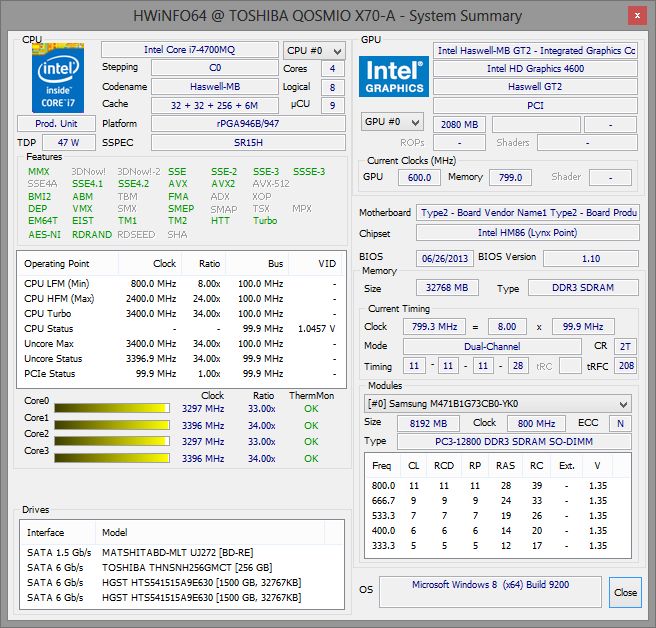Click the BIOS Version field 1.10
Viewport: 656px width, 628px height.
591,259
